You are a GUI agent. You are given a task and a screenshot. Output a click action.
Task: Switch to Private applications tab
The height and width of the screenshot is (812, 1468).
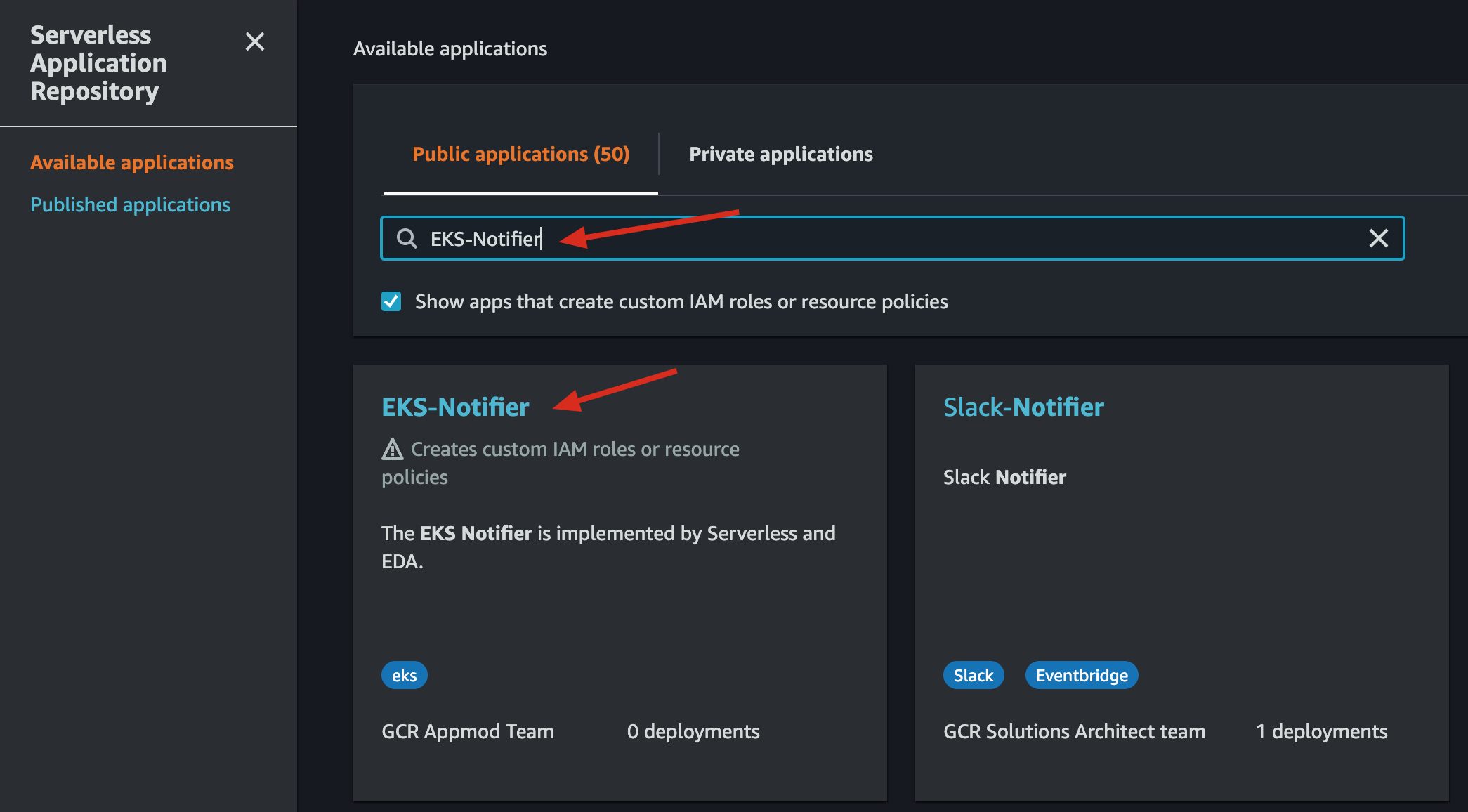(x=781, y=154)
